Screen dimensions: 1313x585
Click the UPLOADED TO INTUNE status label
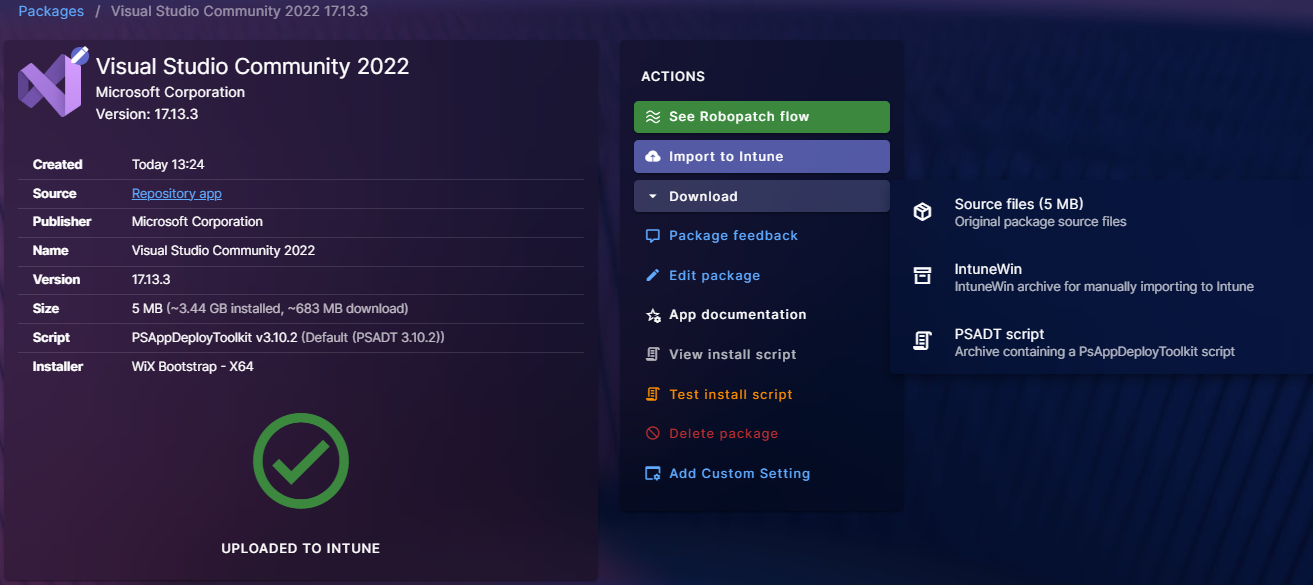[x=301, y=549]
